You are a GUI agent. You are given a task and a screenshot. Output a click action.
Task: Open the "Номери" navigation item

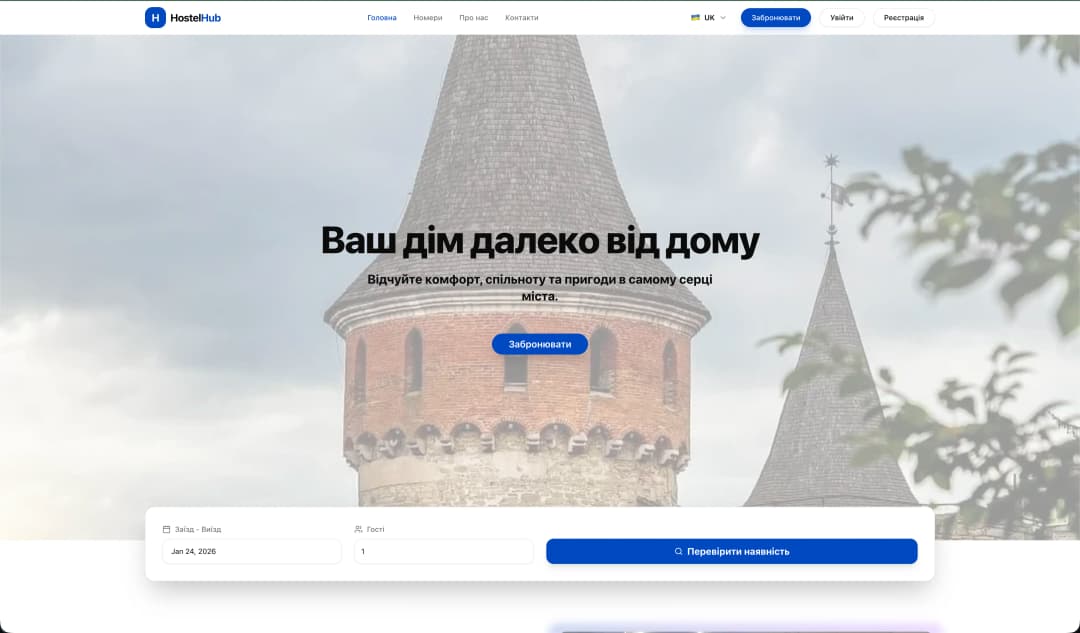[x=426, y=17]
